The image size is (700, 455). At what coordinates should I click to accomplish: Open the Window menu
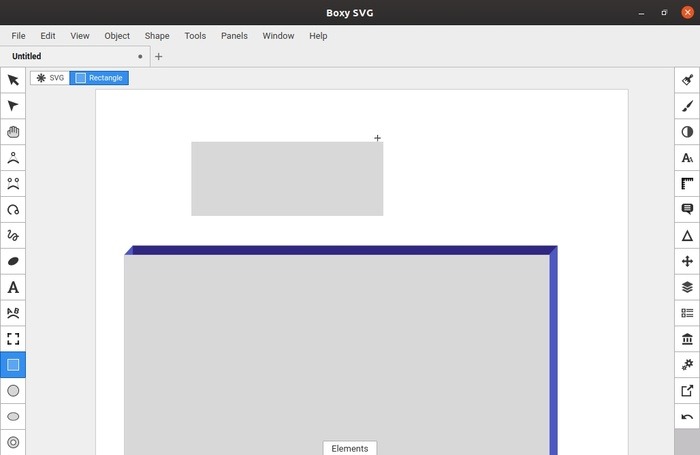[278, 36]
